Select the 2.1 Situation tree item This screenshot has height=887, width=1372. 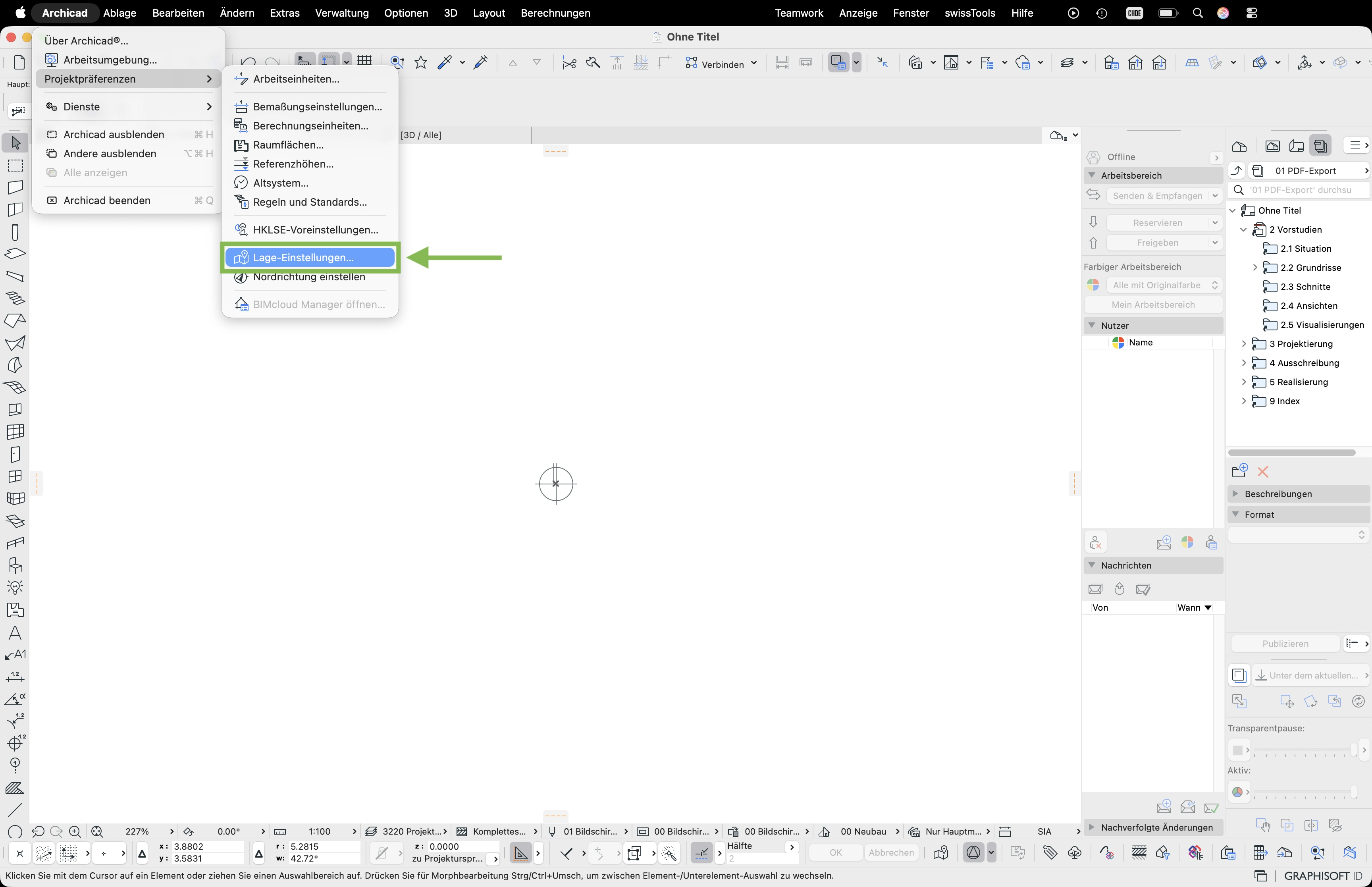point(1306,248)
